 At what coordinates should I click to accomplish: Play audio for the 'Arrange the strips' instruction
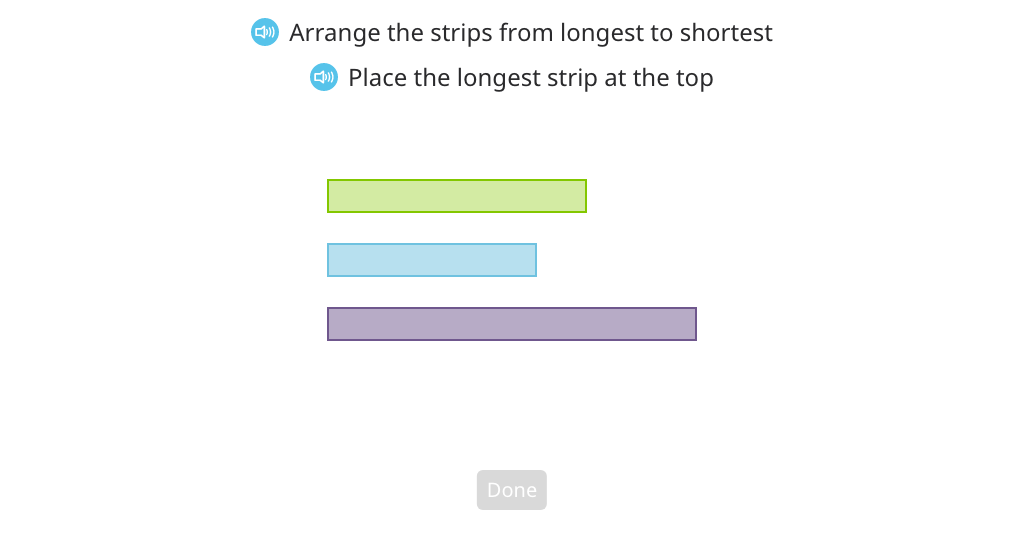264,32
